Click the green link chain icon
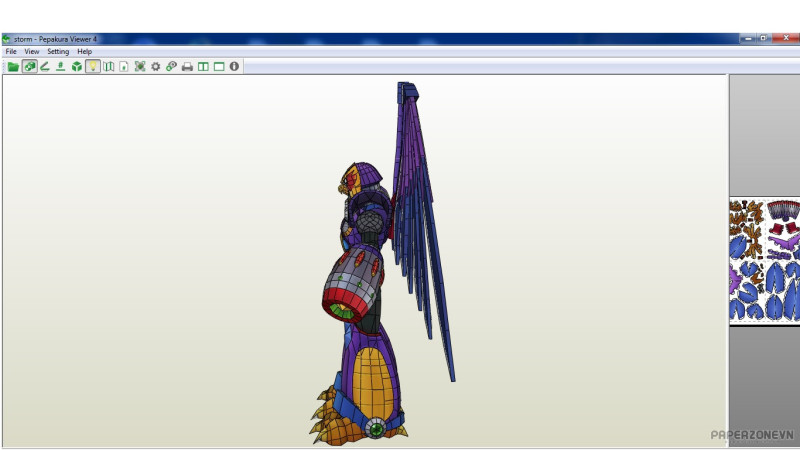The width and height of the screenshot is (800, 450). point(171,67)
